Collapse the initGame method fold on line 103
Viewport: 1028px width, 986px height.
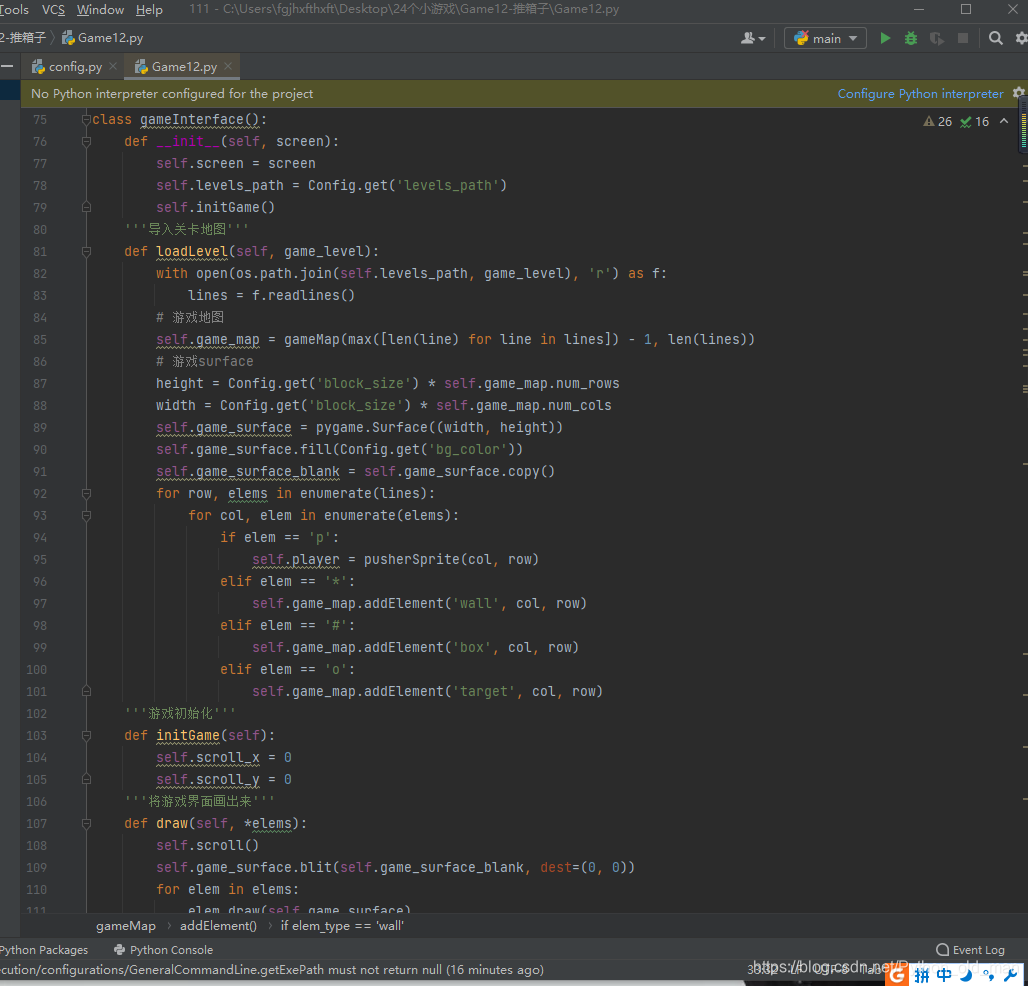(x=86, y=736)
